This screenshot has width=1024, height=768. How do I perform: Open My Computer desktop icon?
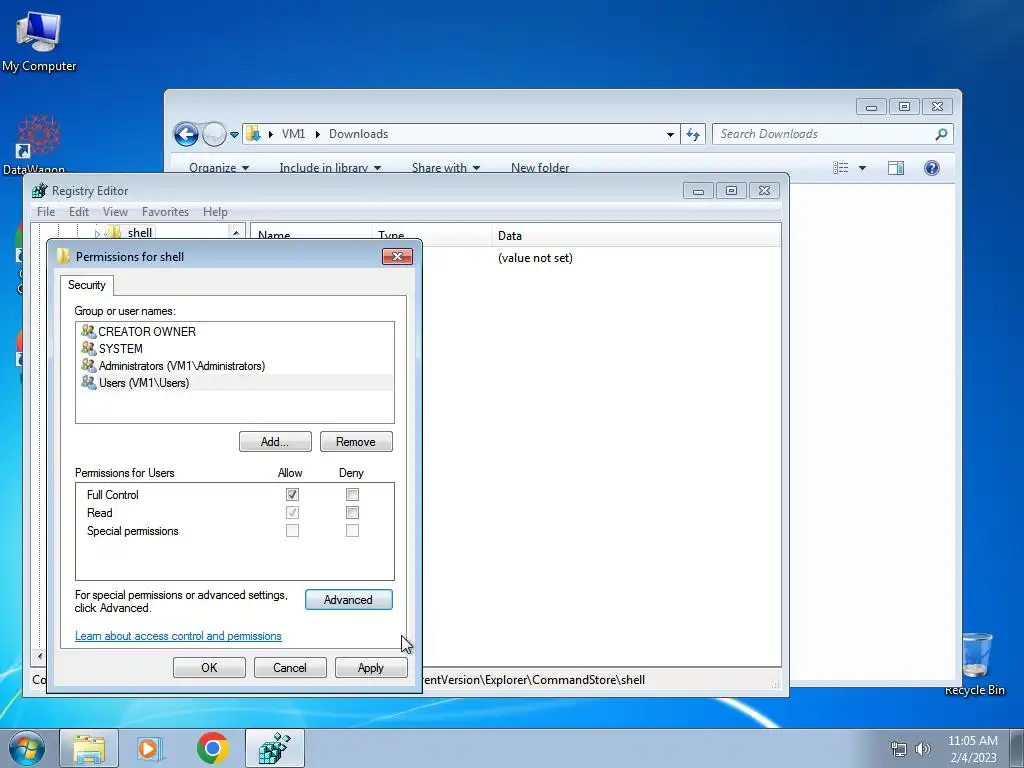tap(39, 42)
